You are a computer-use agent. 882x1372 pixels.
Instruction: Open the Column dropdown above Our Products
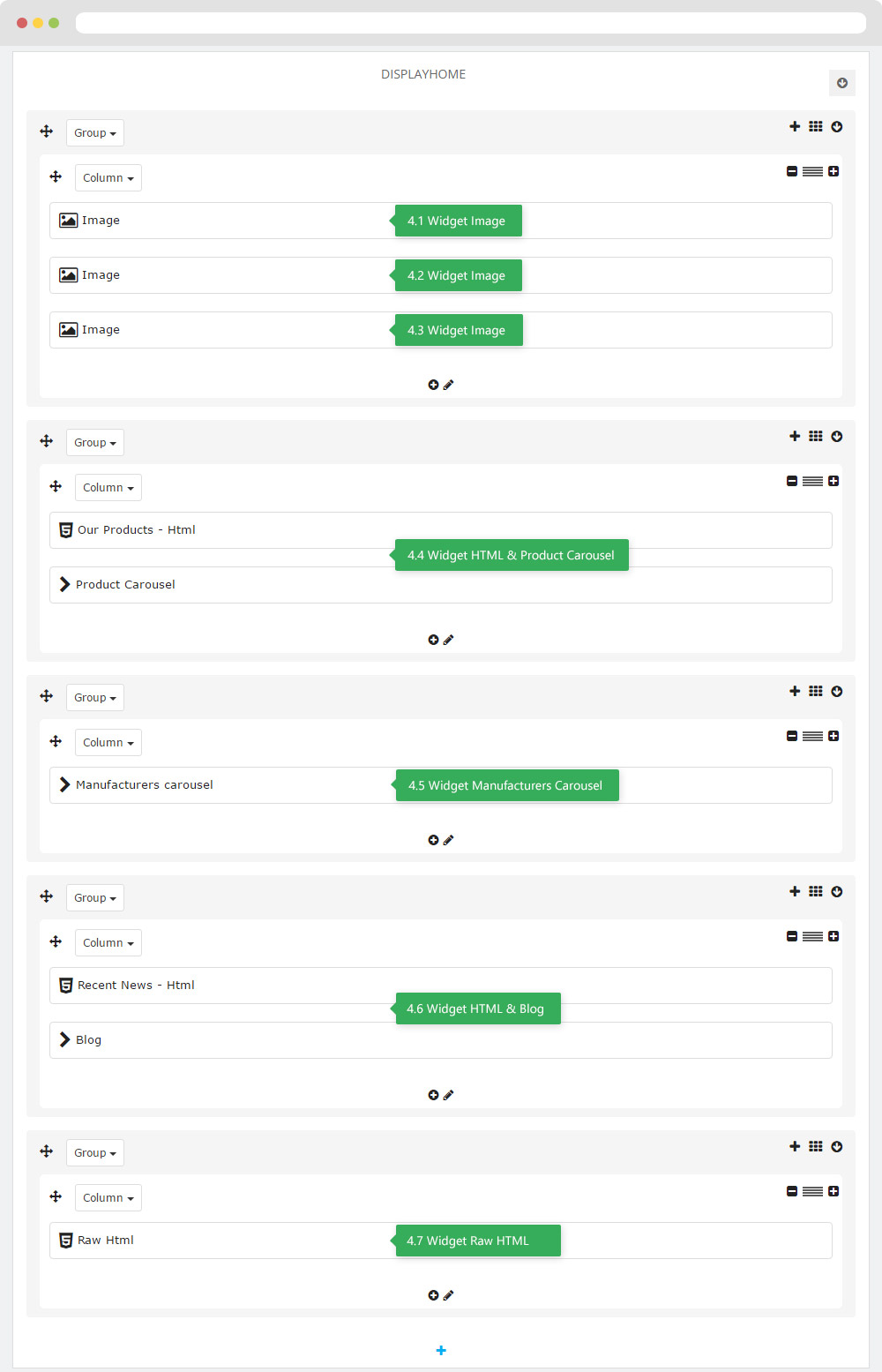108,488
